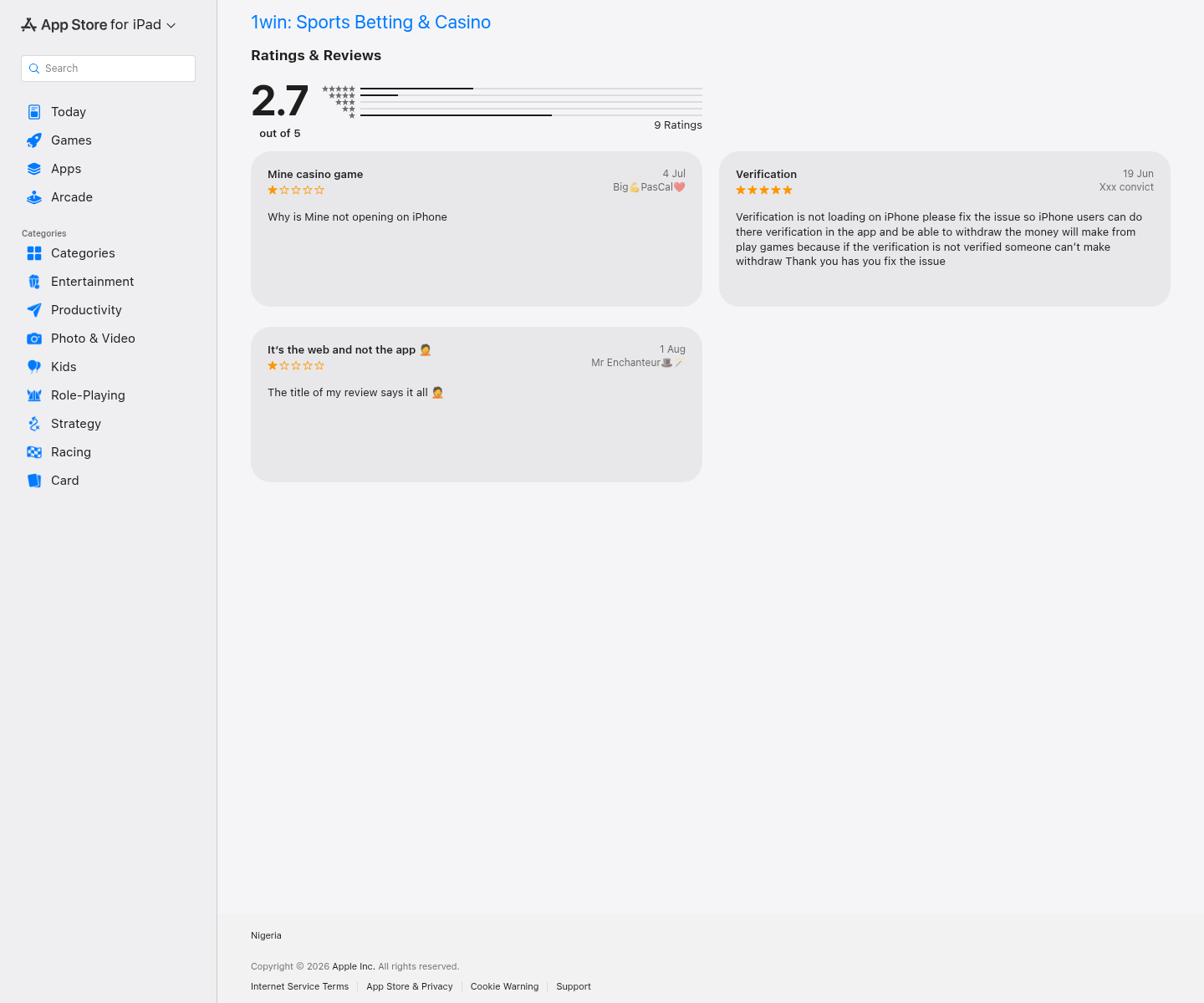
Task: Click star rating of Mr Enchanteur's review
Action: [296, 366]
